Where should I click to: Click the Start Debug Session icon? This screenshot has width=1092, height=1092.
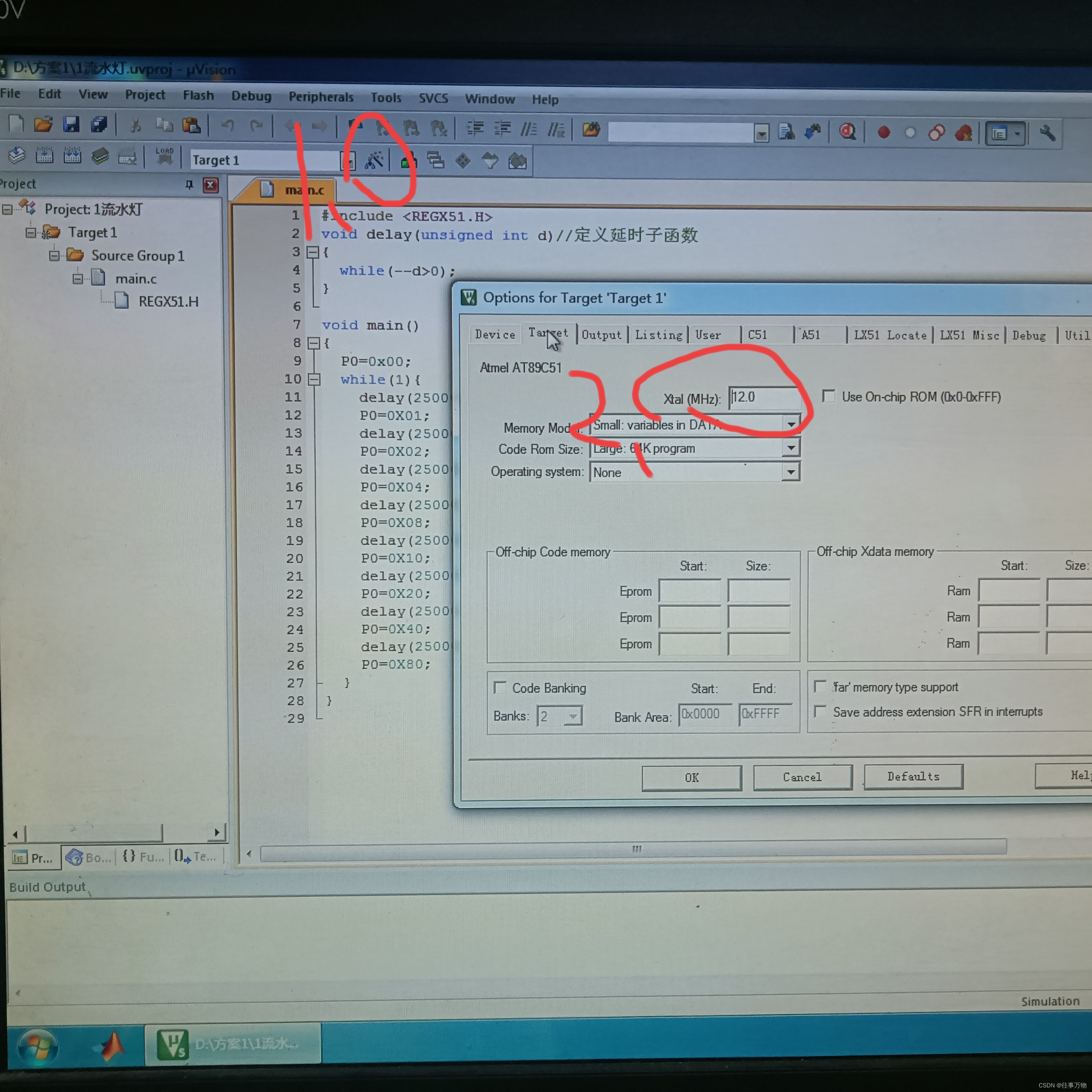click(847, 132)
